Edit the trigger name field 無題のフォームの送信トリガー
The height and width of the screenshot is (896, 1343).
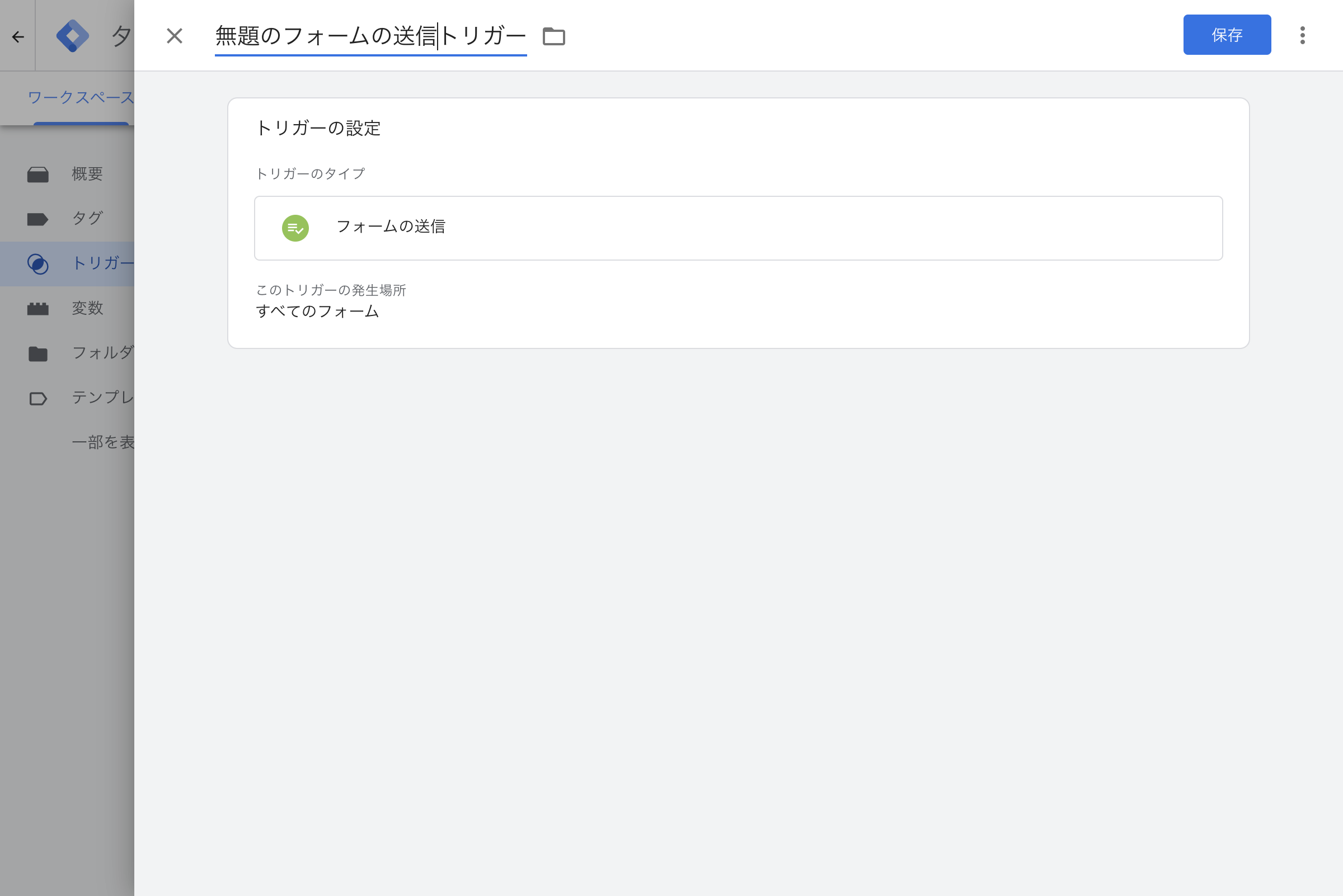point(370,36)
